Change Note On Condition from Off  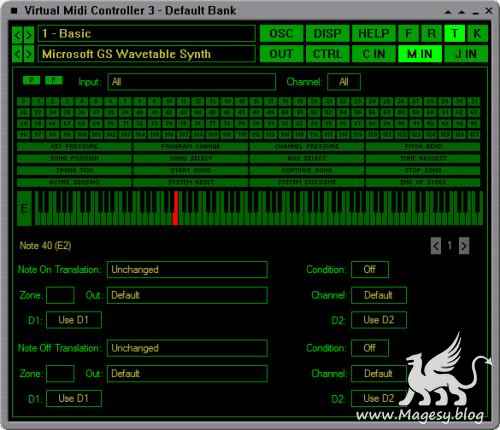(x=370, y=270)
